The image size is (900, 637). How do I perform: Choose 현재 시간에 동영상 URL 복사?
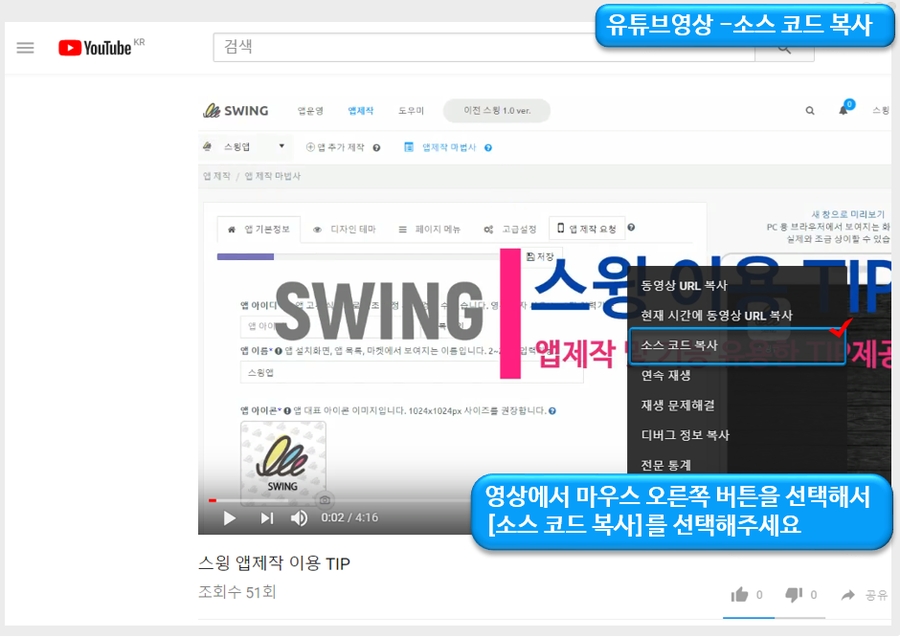tap(716, 315)
